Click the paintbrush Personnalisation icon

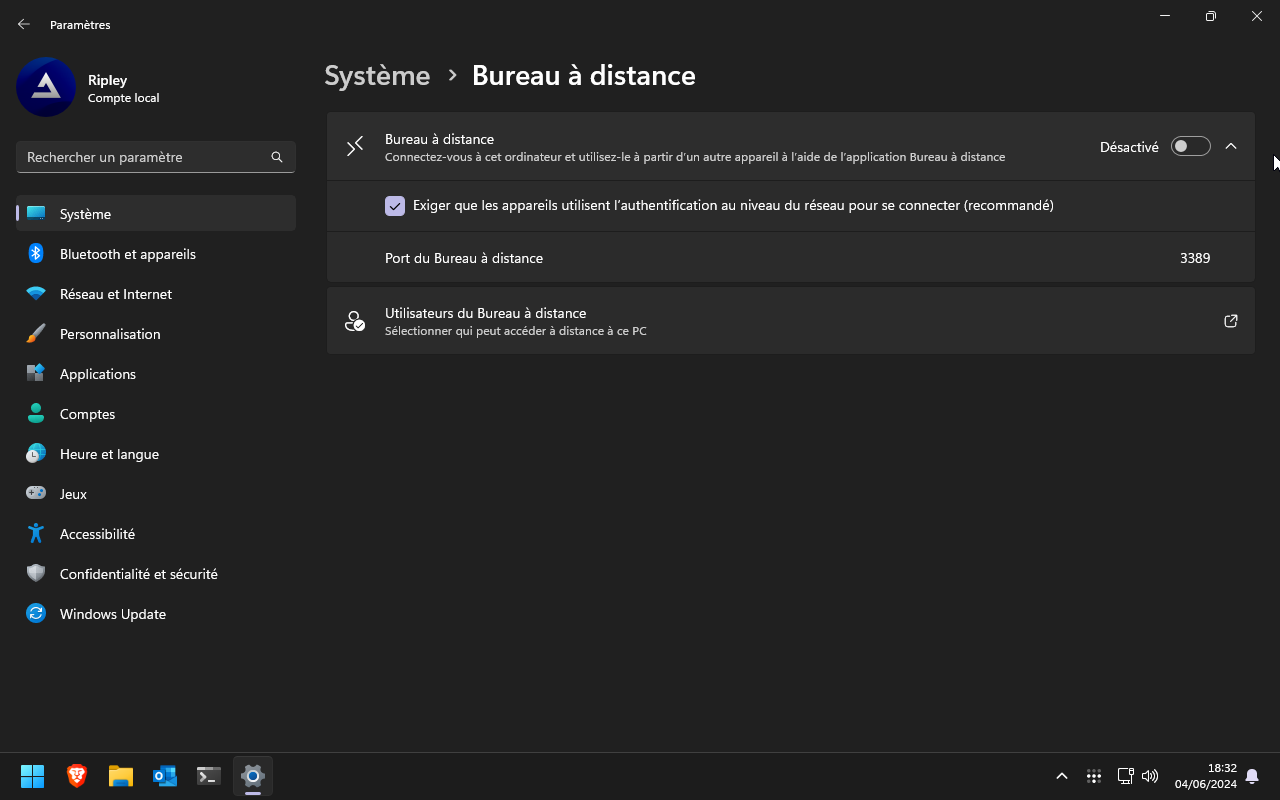36,334
